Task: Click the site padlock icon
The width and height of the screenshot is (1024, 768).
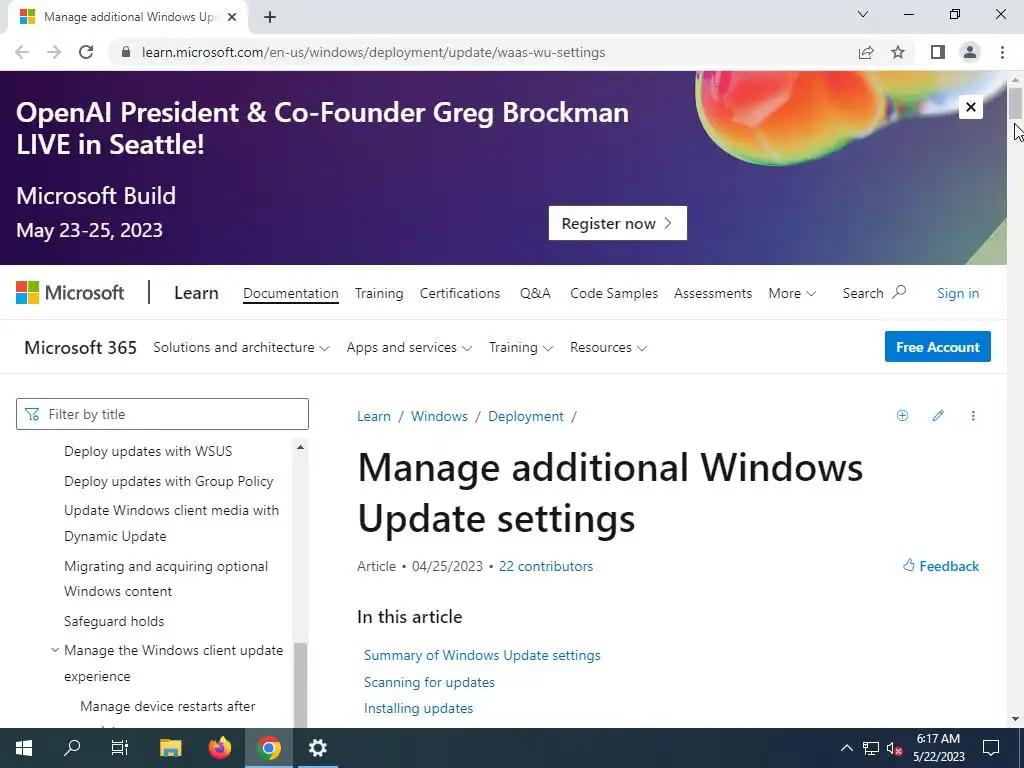Action: coord(126,52)
